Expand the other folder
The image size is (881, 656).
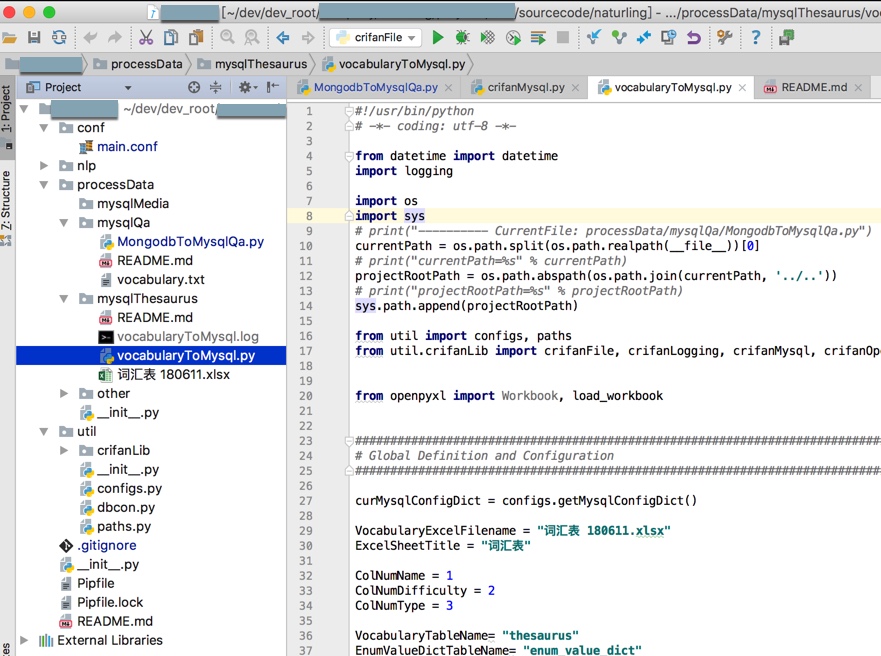(x=64, y=394)
